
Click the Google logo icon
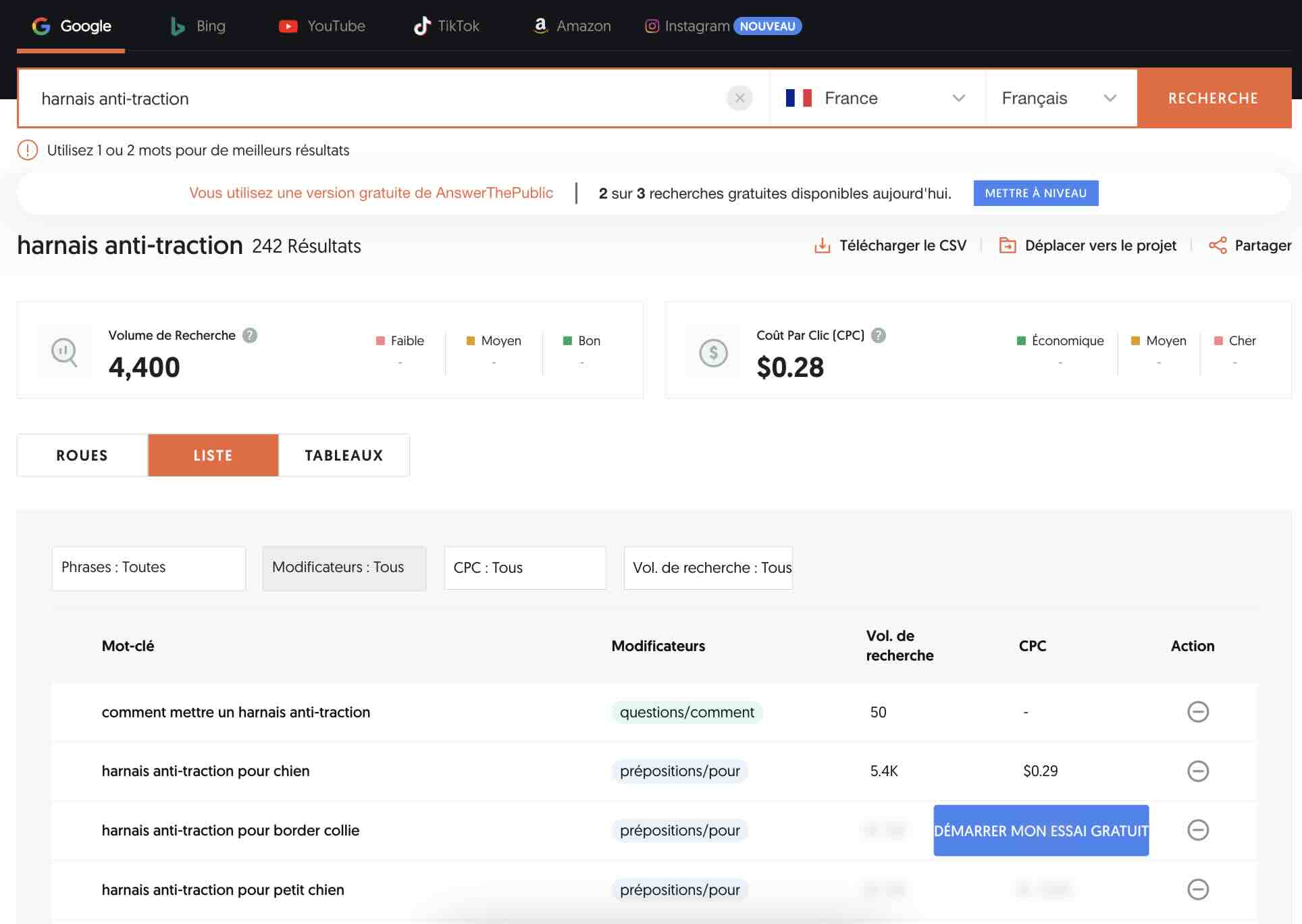tap(41, 26)
